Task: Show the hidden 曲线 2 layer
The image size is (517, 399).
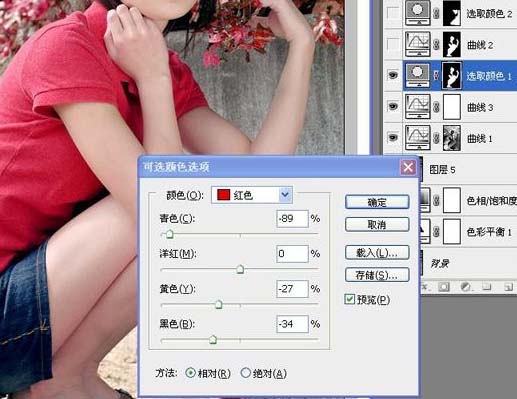Action: point(393,44)
